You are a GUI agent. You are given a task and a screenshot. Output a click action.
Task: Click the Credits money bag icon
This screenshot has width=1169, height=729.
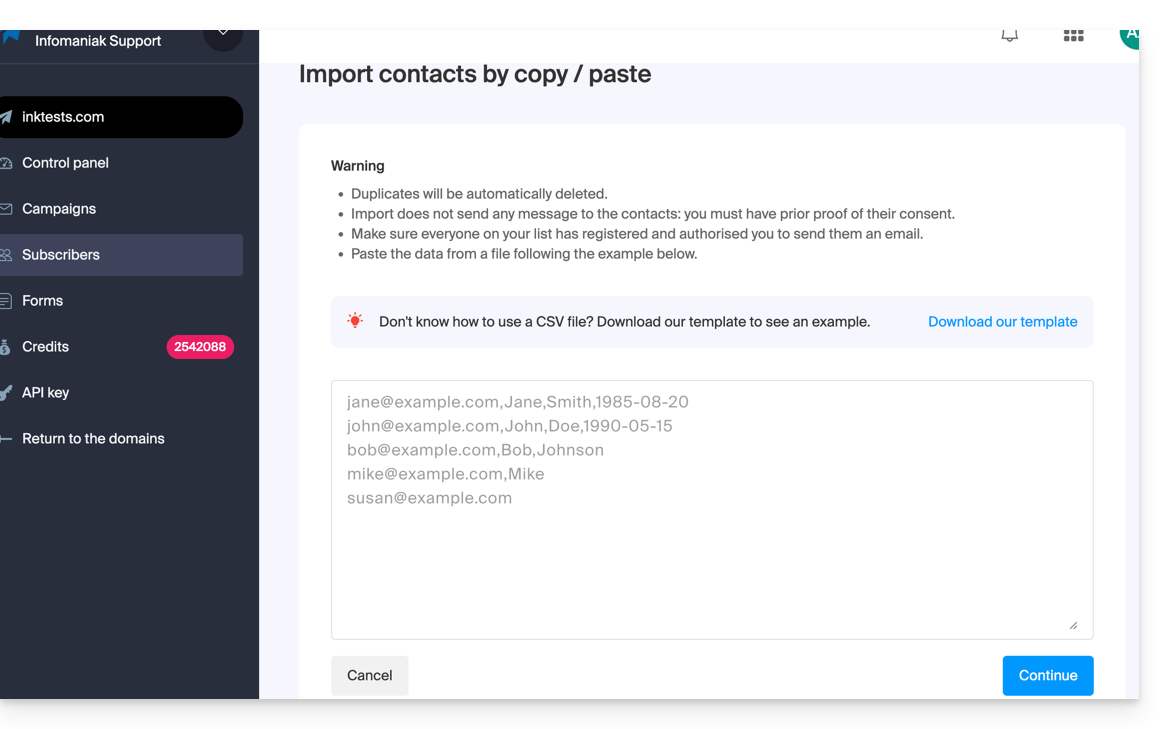pyautogui.click(x=6, y=347)
